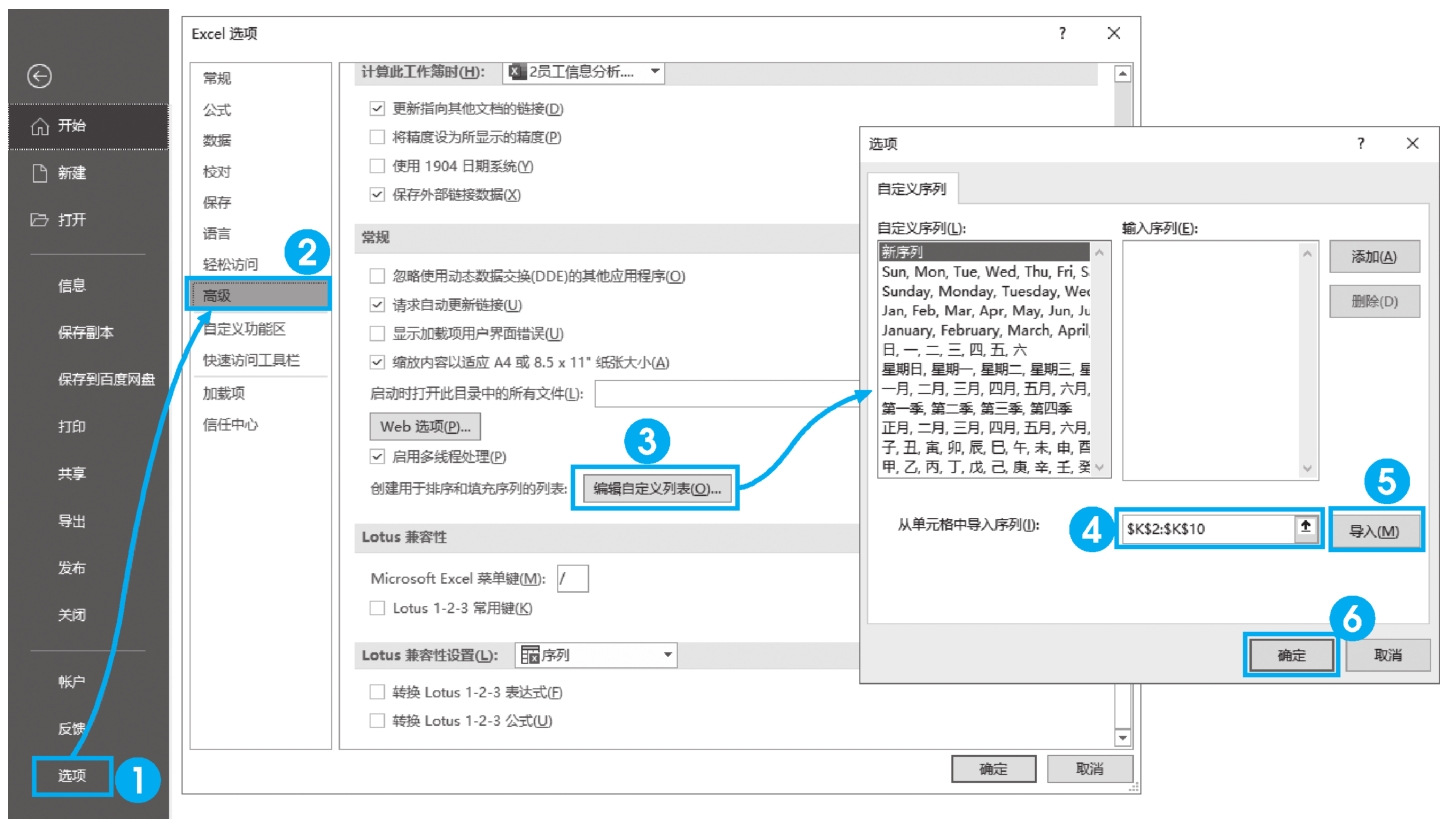Click the collapse-dialog range selector icon
The height and width of the screenshot is (826, 1448).
pos(1306,528)
